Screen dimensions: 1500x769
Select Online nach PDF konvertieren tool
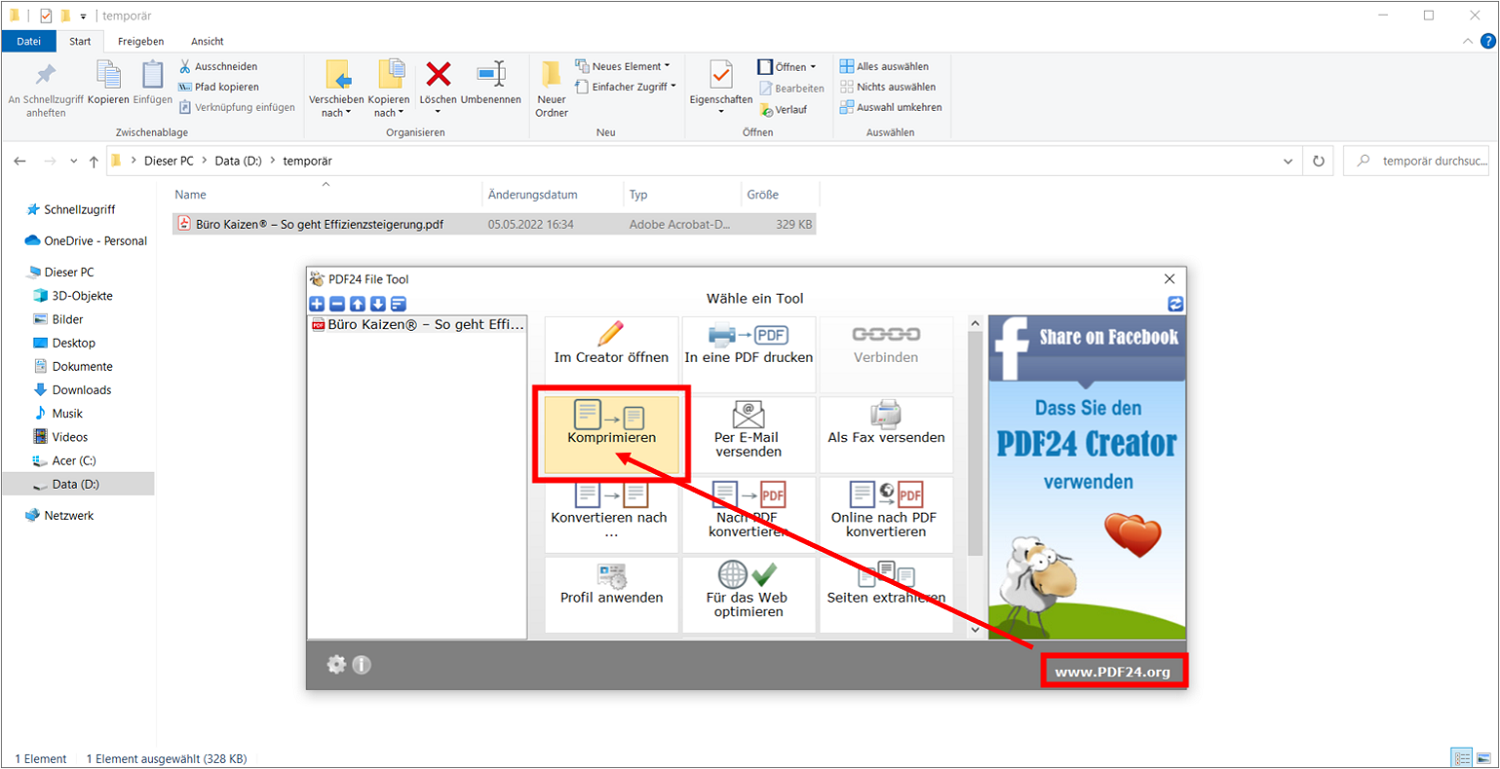coord(886,514)
